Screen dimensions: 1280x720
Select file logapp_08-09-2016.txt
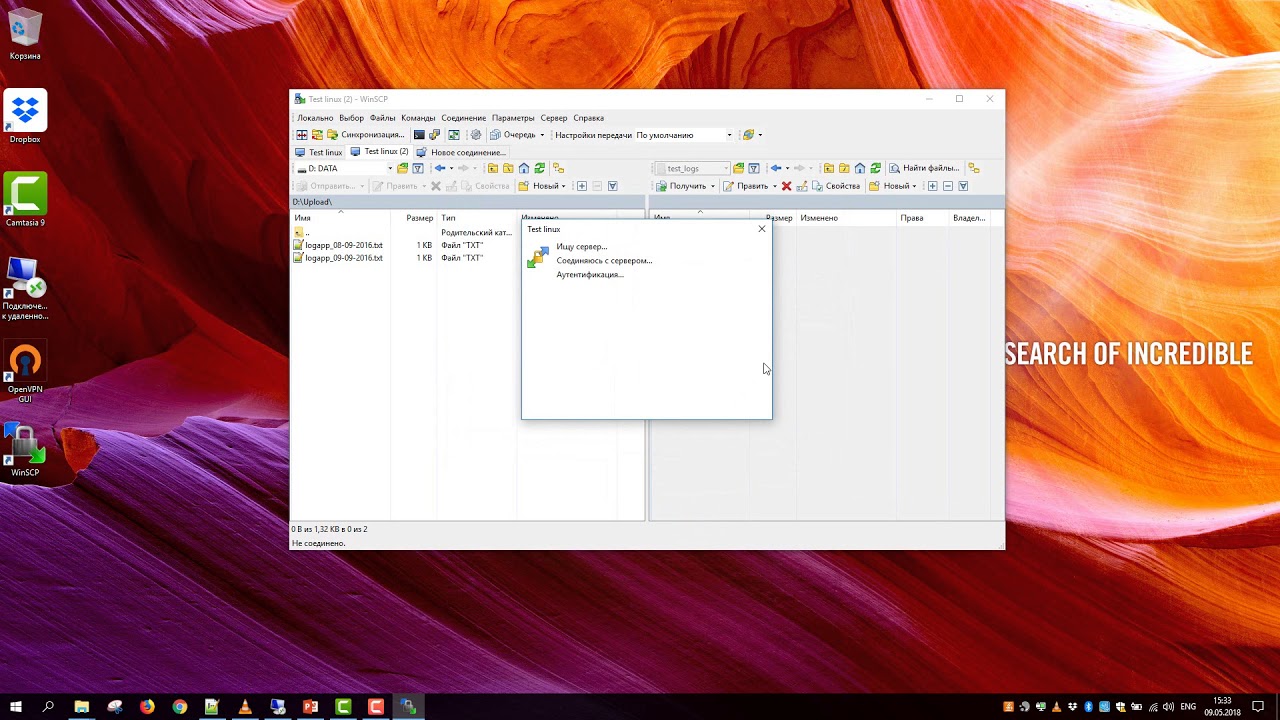[338, 245]
